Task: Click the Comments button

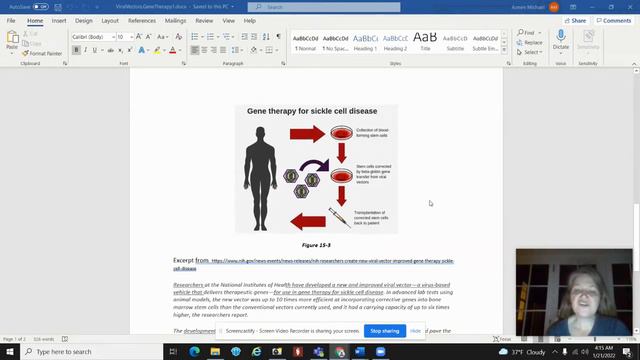Action: [x=613, y=20]
